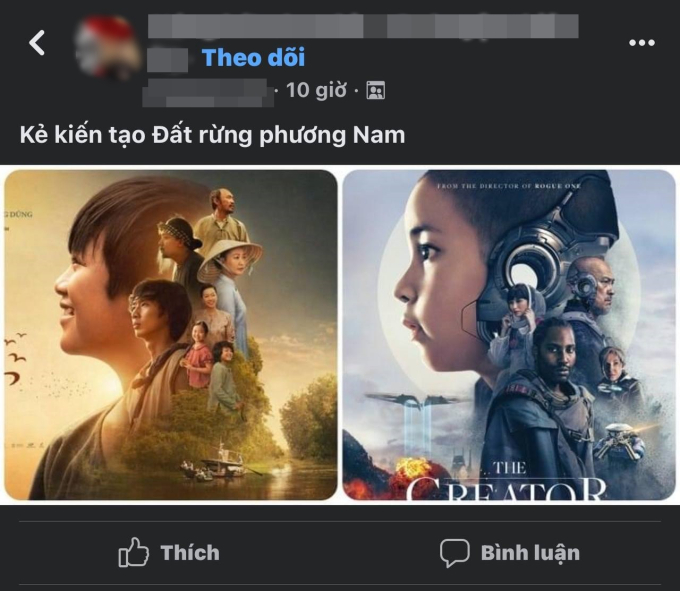The height and width of the screenshot is (591, 680).
Task: Click the Bình luận label
Action: [530, 553]
